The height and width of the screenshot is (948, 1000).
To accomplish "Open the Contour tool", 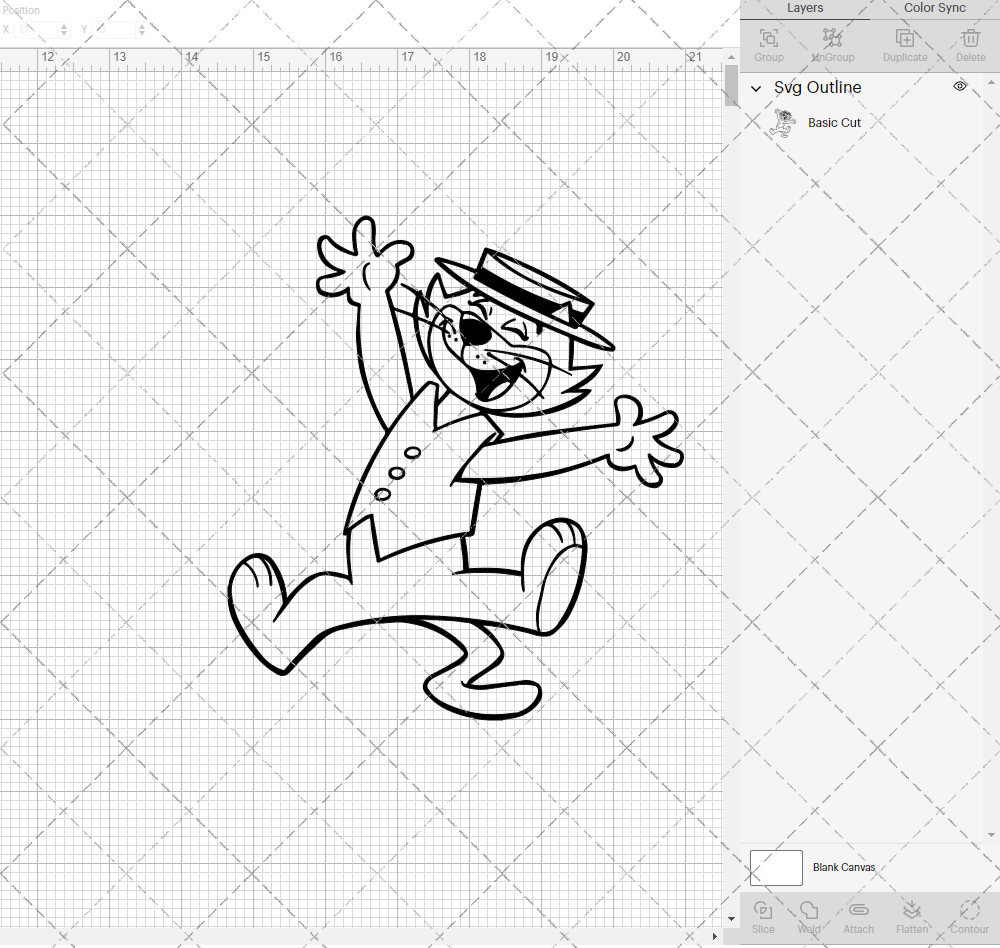I will (969, 917).
